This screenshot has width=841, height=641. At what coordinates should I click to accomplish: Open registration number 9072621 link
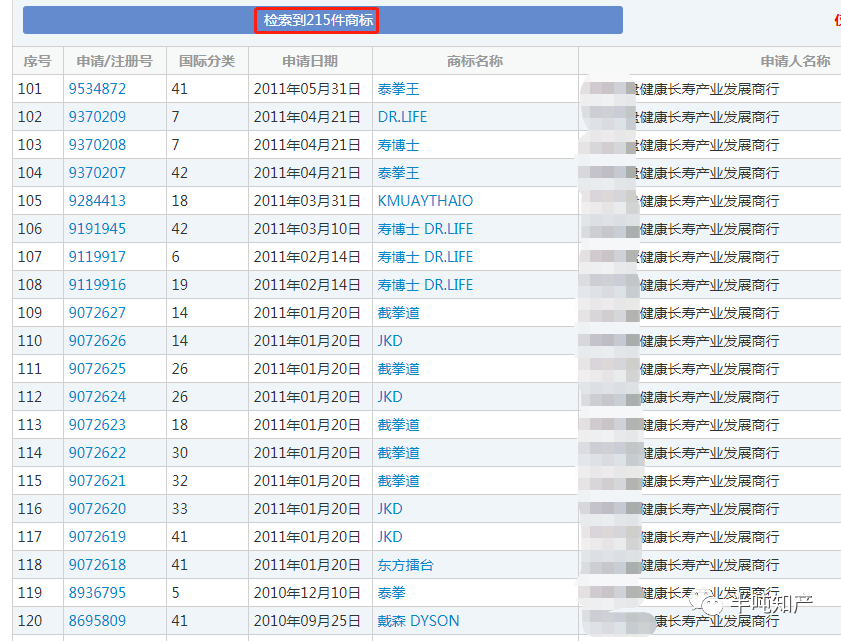tap(97, 481)
